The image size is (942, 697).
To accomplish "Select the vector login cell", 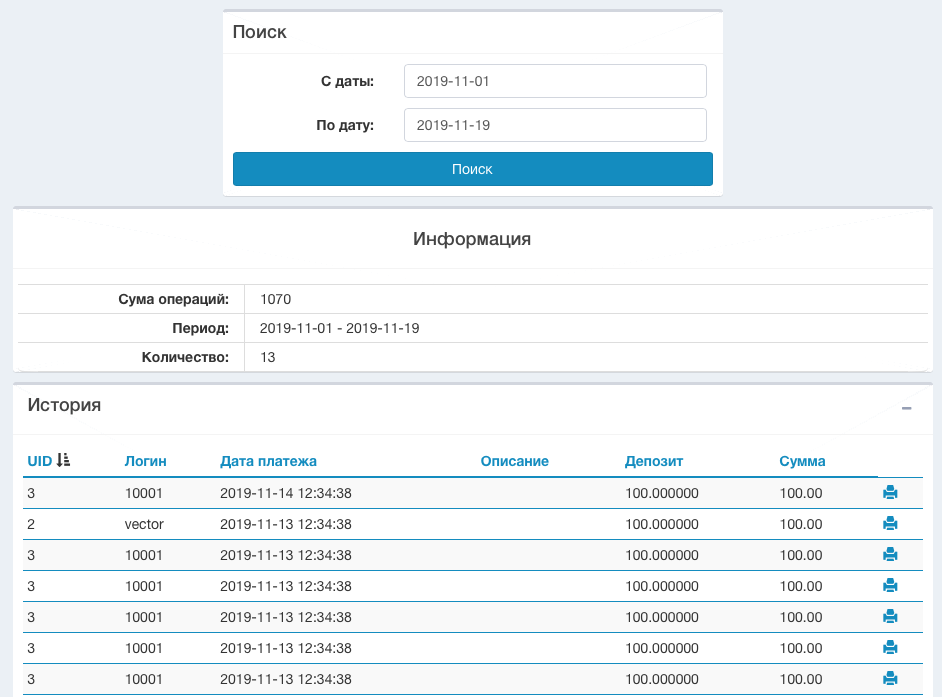I will [x=144, y=524].
